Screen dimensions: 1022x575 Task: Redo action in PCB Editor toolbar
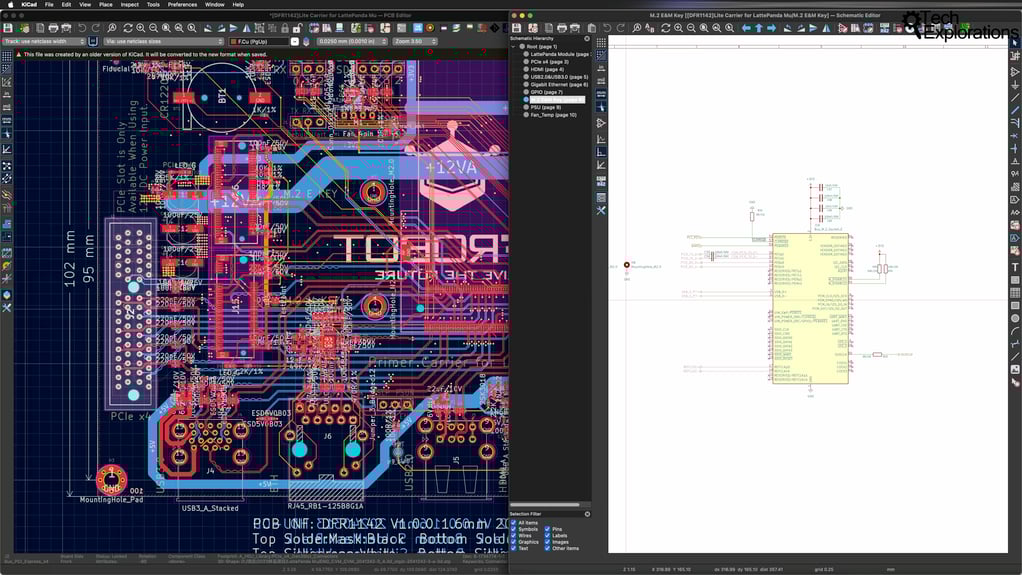(x=95, y=28)
